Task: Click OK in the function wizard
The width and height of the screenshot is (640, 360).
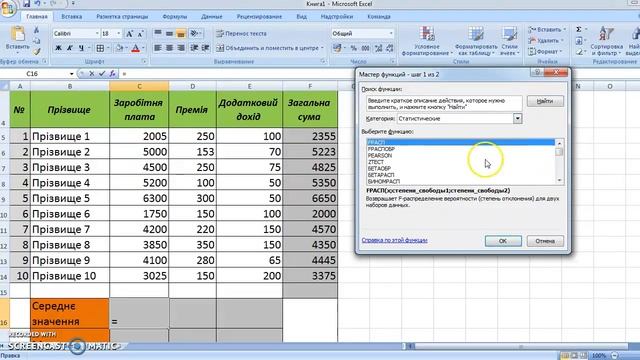Action: tap(503, 241)
